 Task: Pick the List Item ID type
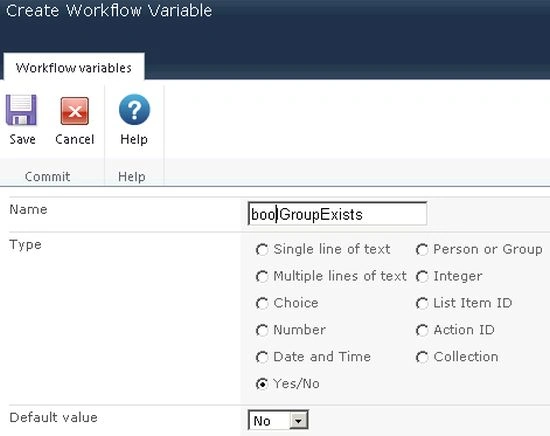[422, 303]
